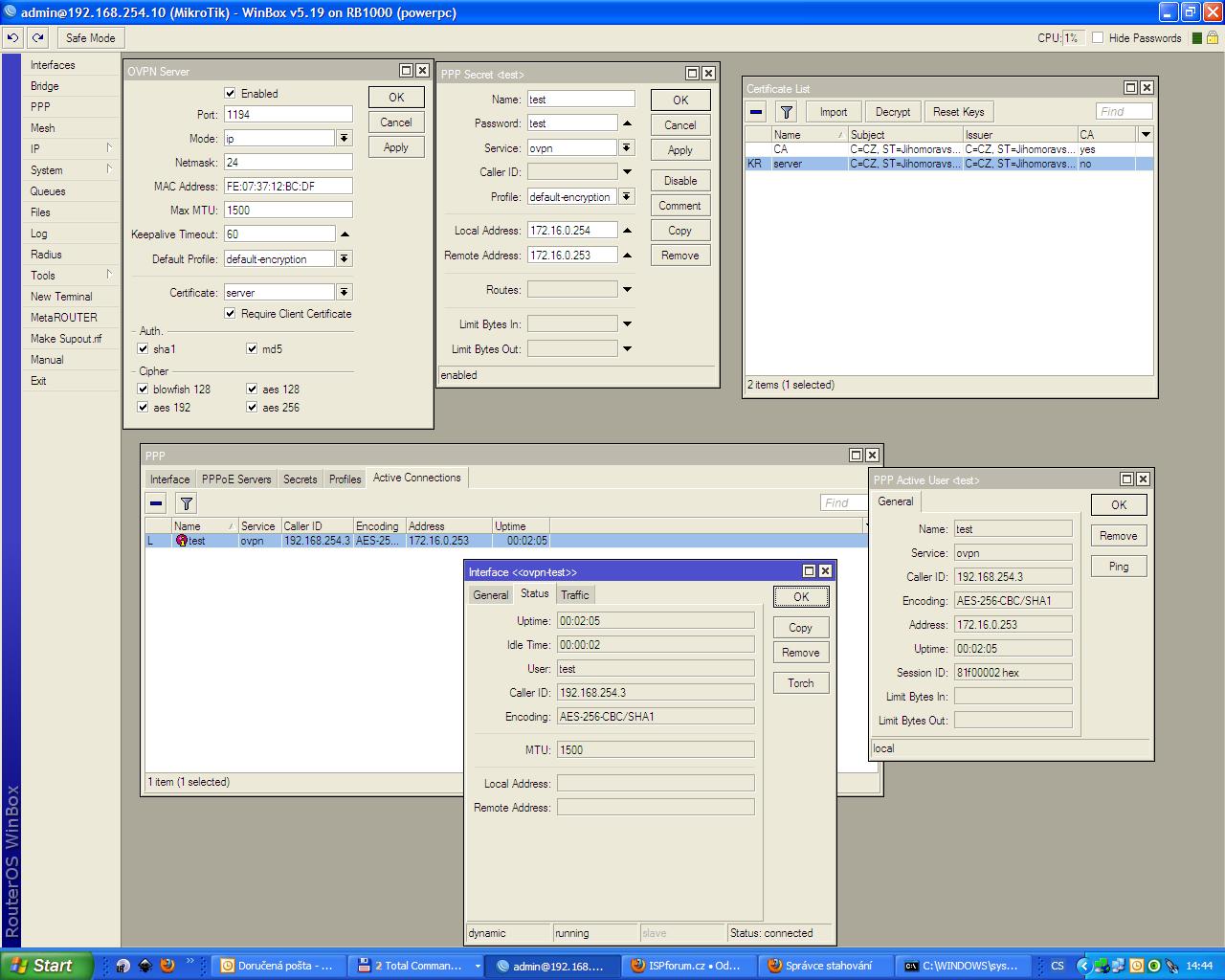Viewport: 1225px width, 980px height.
Task: Toggle the aes 192 cipher checkbox
Action: click(143, 407)
